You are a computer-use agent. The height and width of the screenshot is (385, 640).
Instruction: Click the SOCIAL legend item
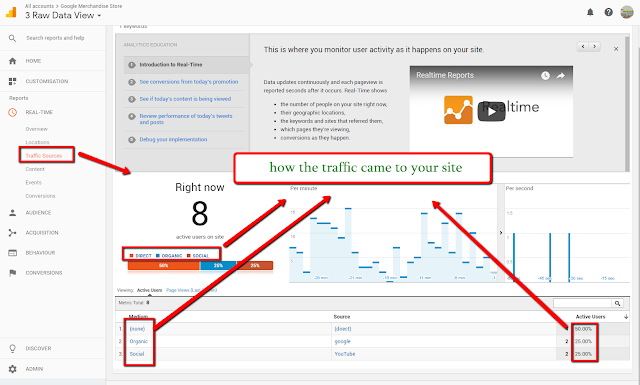point(198,256)
